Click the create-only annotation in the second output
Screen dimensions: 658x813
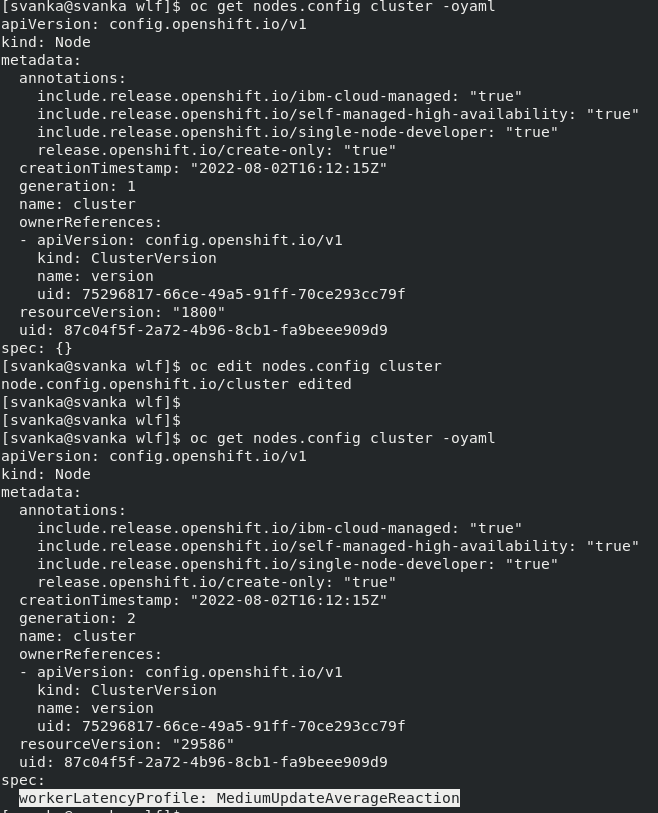coord(217,582)
